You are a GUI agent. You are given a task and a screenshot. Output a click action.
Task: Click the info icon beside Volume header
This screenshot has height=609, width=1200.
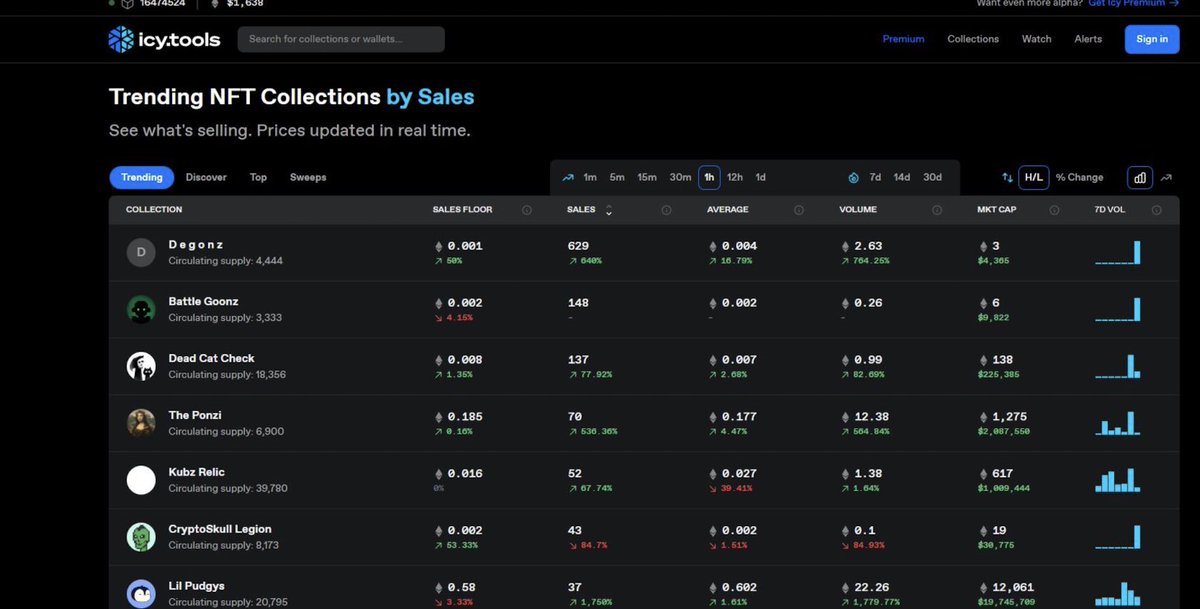click(937, 210)
